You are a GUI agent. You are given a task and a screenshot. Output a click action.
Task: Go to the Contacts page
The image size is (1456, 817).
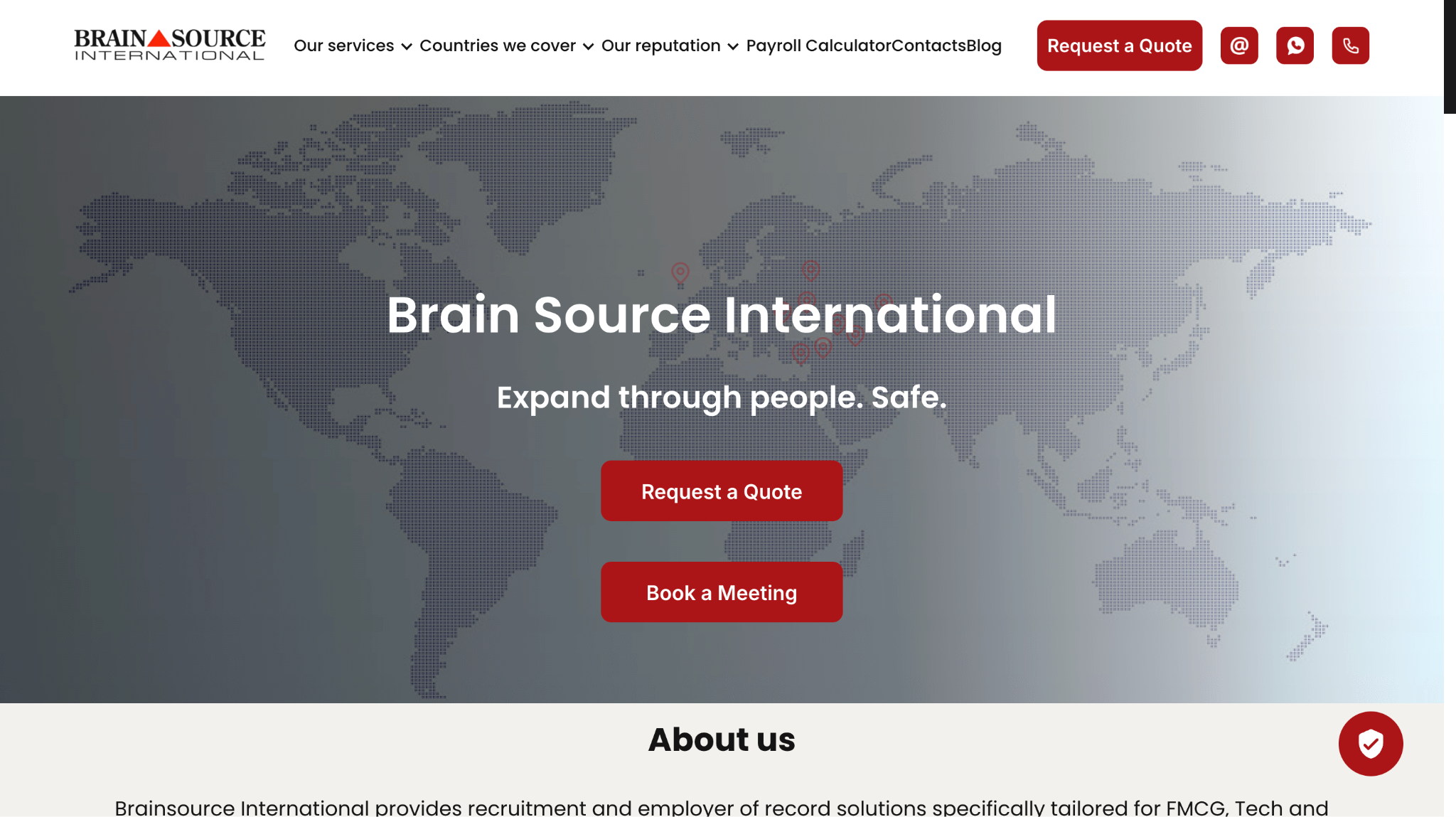[928, 46]
